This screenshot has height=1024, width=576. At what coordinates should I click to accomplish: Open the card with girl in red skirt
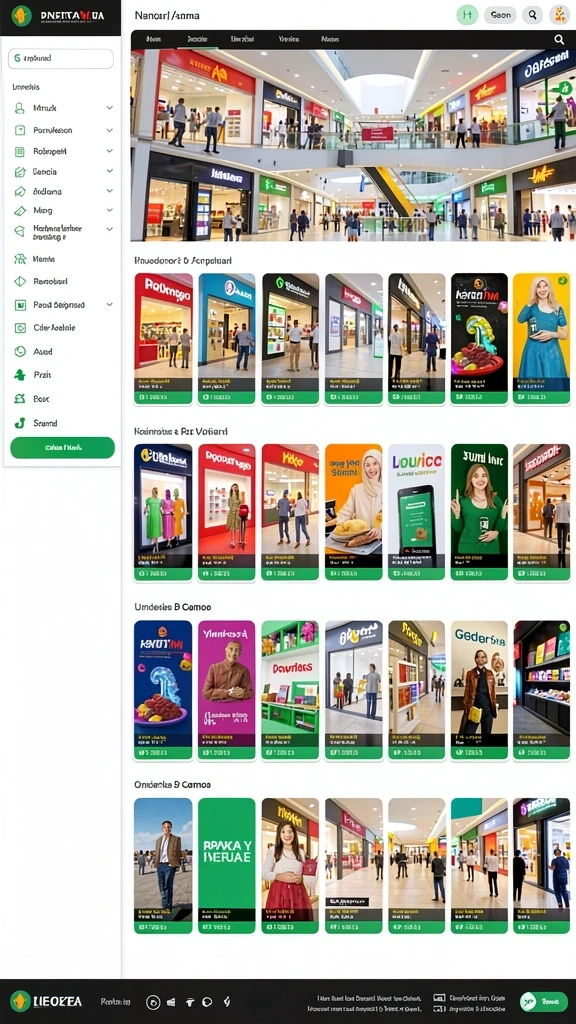290,865
